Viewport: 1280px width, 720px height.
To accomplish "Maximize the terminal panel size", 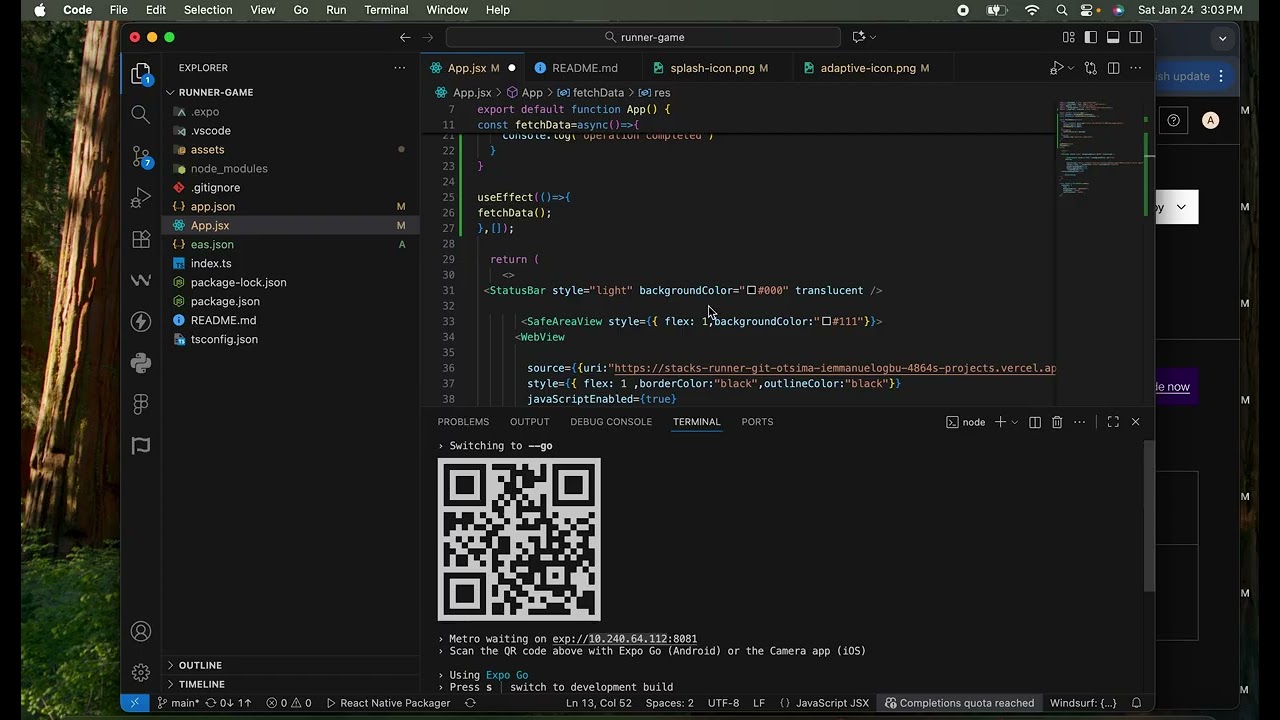I will coord(1113,422).
